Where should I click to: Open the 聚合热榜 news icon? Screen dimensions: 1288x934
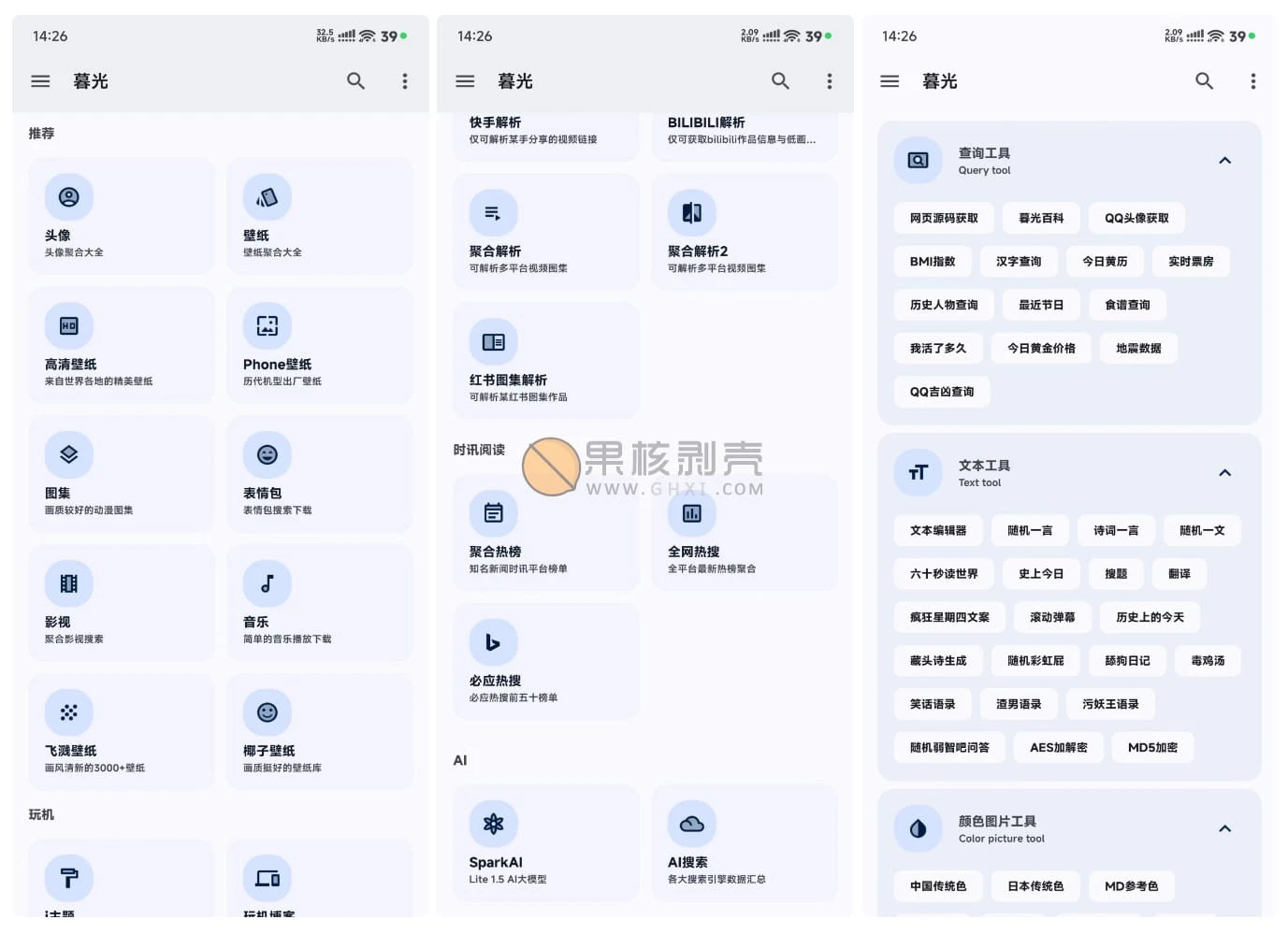pyautogui.click(x=494, y=513)
